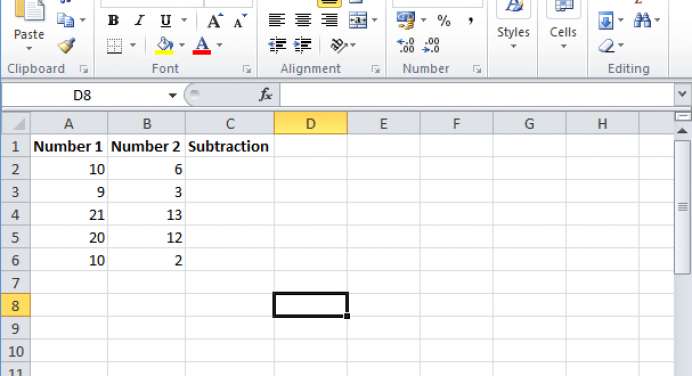Screen dimensions: 692x376
Task: Click Select All corner triangle
Action: (16, 124)
